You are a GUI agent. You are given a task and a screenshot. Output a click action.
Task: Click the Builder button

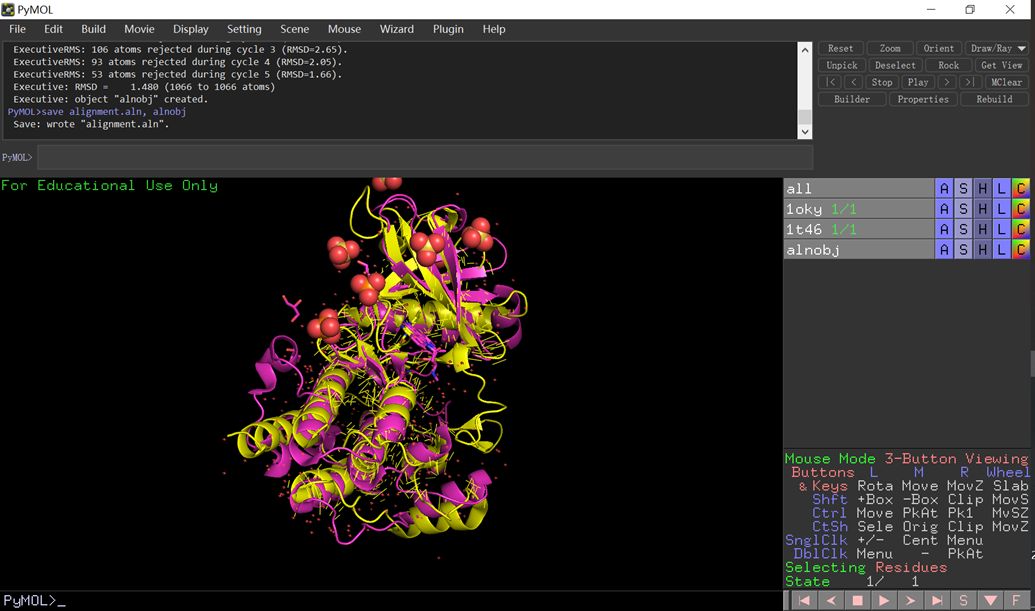851,99
